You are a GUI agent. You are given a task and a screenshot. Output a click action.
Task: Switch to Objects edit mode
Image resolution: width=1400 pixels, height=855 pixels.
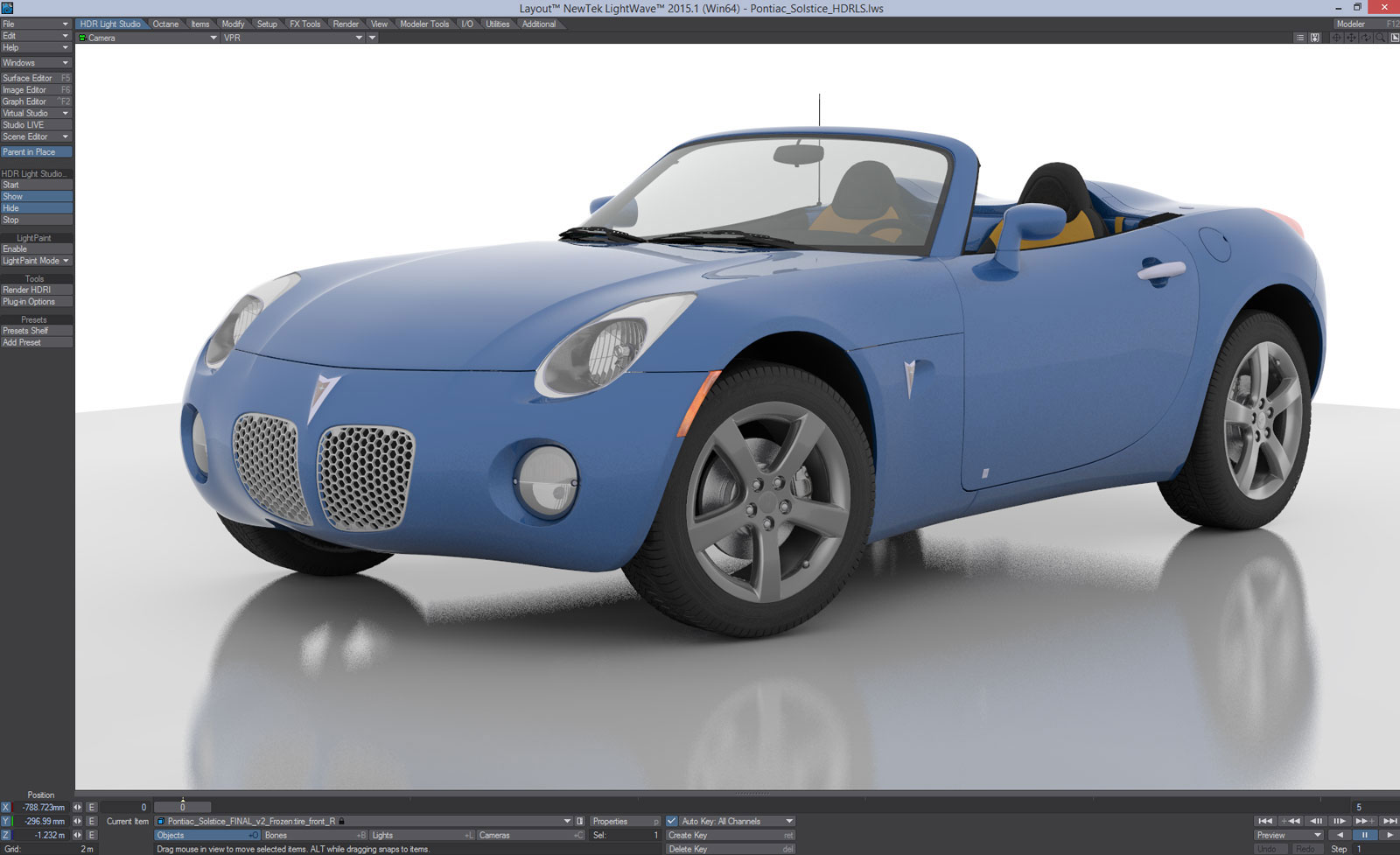click(206, 835)
